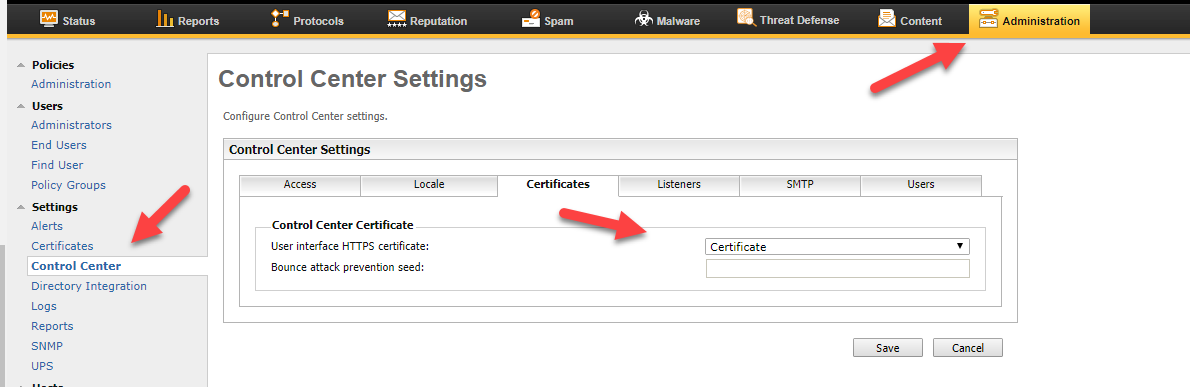
Task: Click the Reports bar chart icon
Action: pyautogui.click(x=165, y=19)
